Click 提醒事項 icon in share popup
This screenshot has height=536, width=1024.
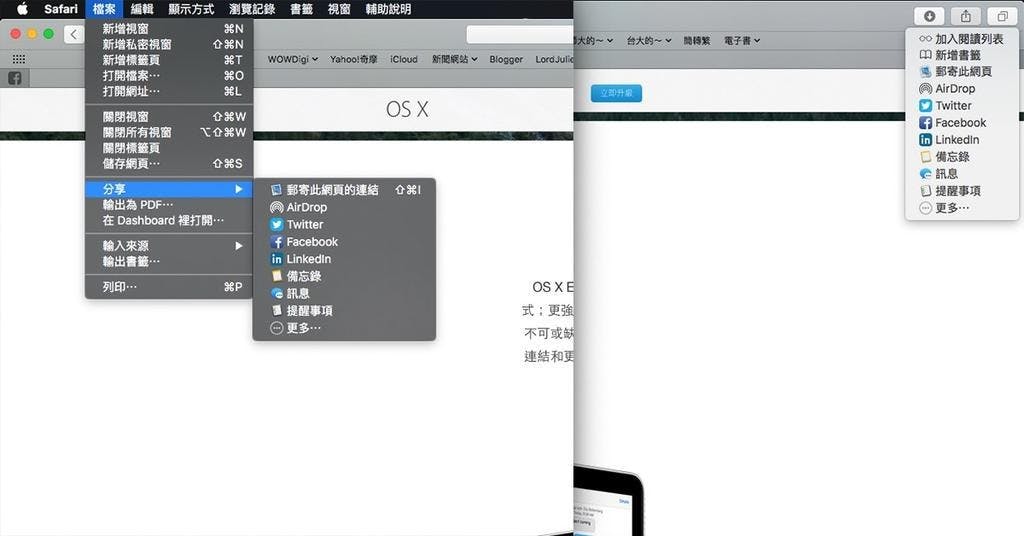coord(925,191)
